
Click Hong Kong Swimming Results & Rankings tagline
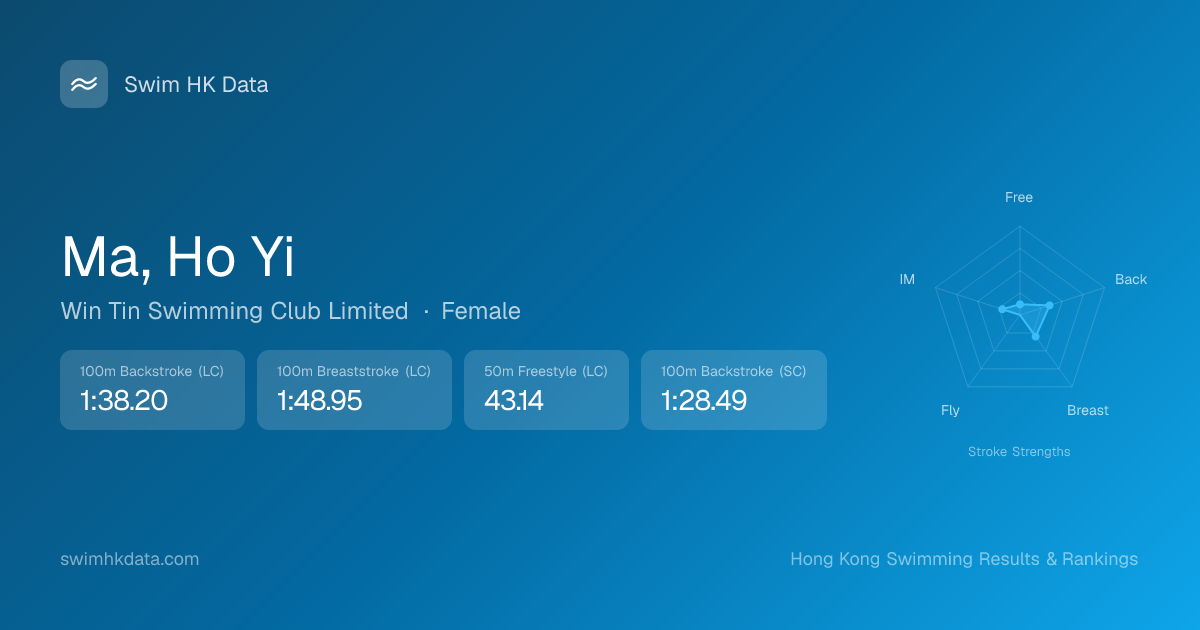pos(964,559)
